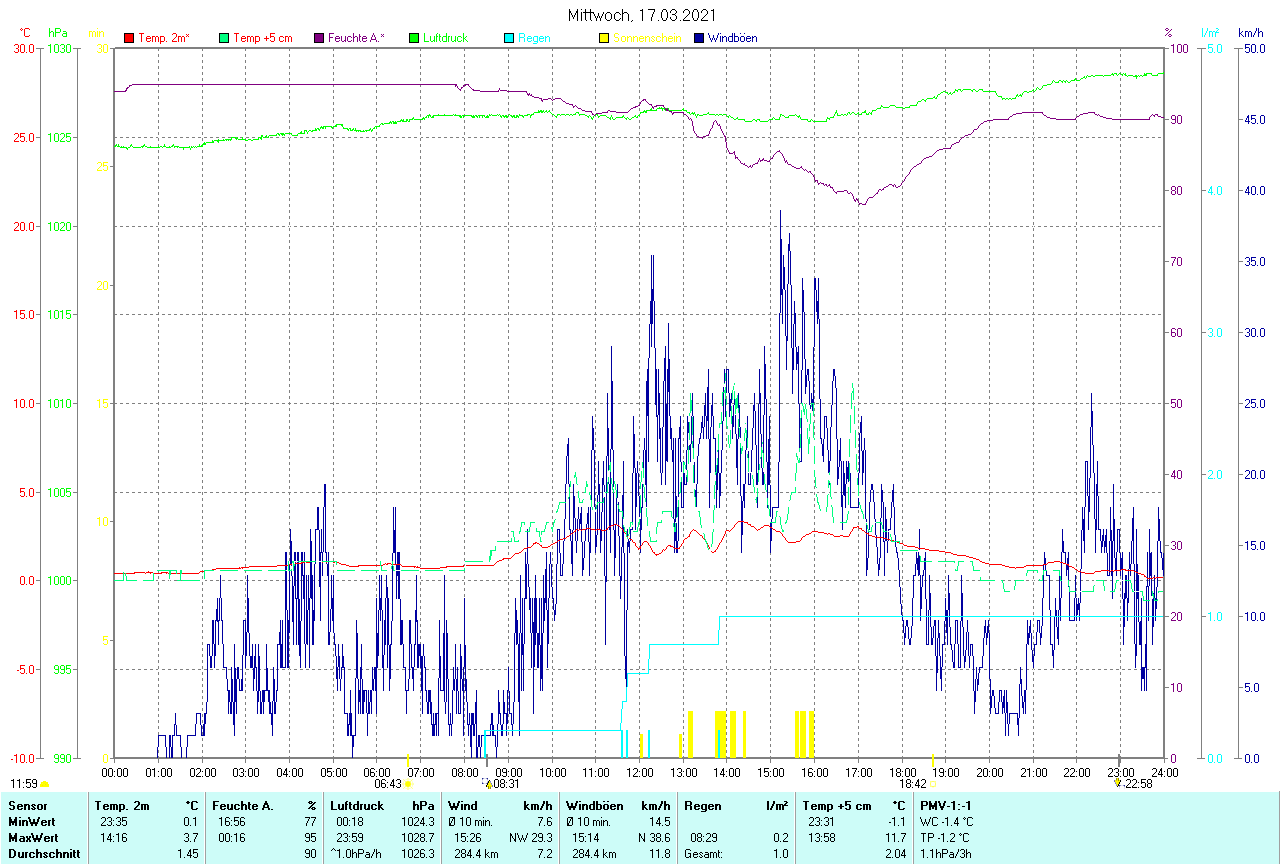This screenshot has height=864, width=1280.
Task: Click the purple Feuchte A. legend swatch
Action: pyautogui.click(x=319, y=38)
